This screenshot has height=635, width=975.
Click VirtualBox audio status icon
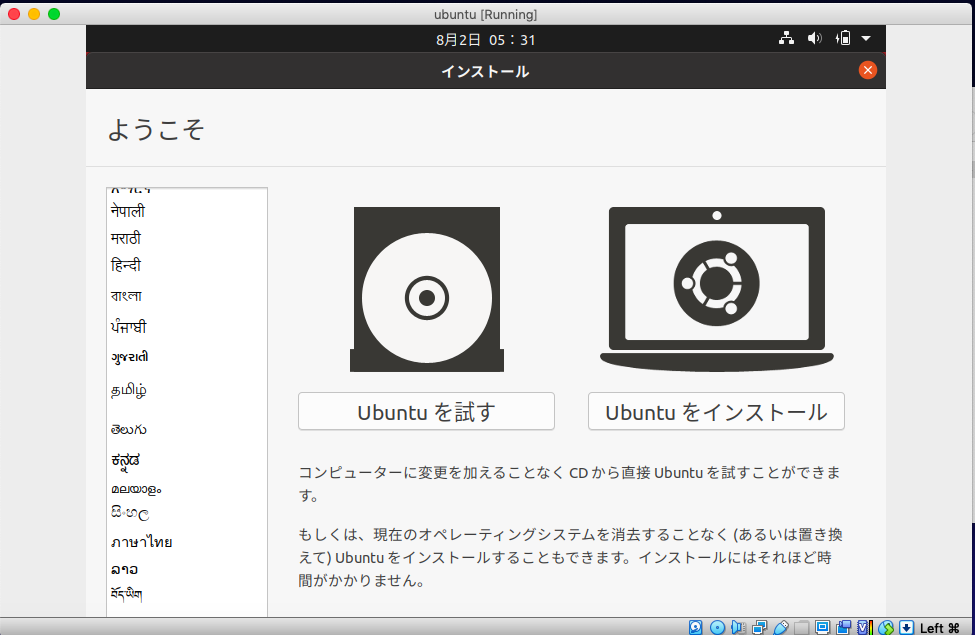pyautogui.click(x=738, y=628)
